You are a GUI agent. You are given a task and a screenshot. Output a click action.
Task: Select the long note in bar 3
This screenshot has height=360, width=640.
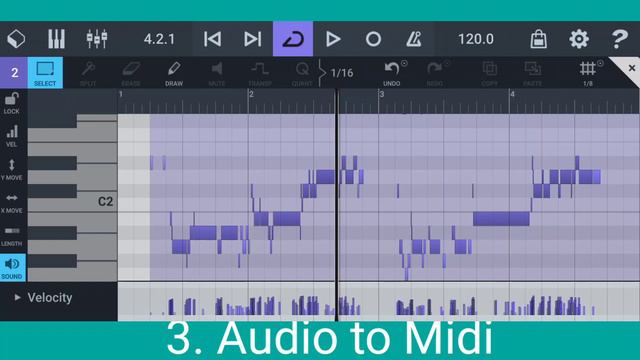pos(501,219)
